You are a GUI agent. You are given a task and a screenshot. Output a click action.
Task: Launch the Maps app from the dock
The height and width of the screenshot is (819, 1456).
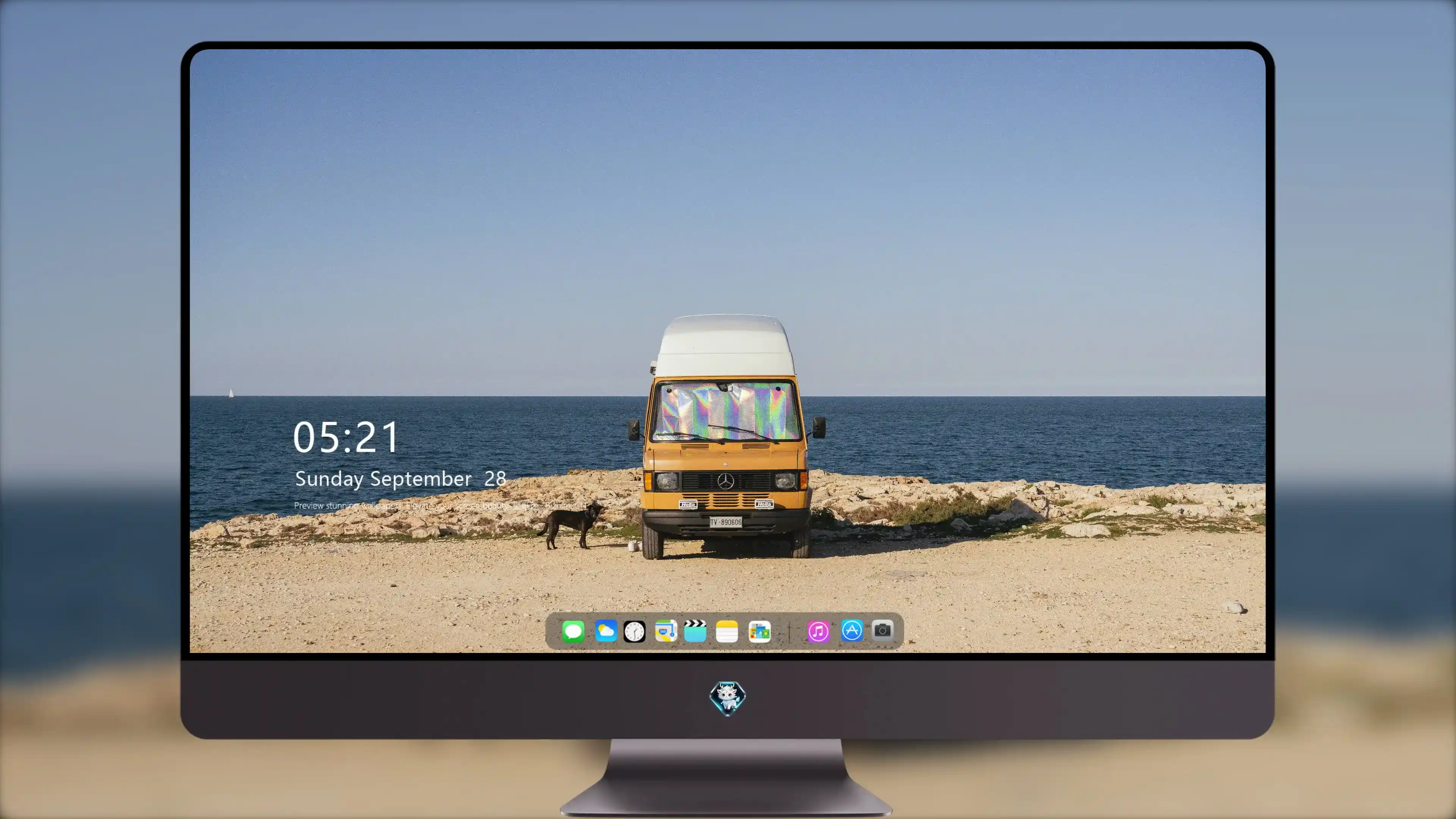point(666,631)
